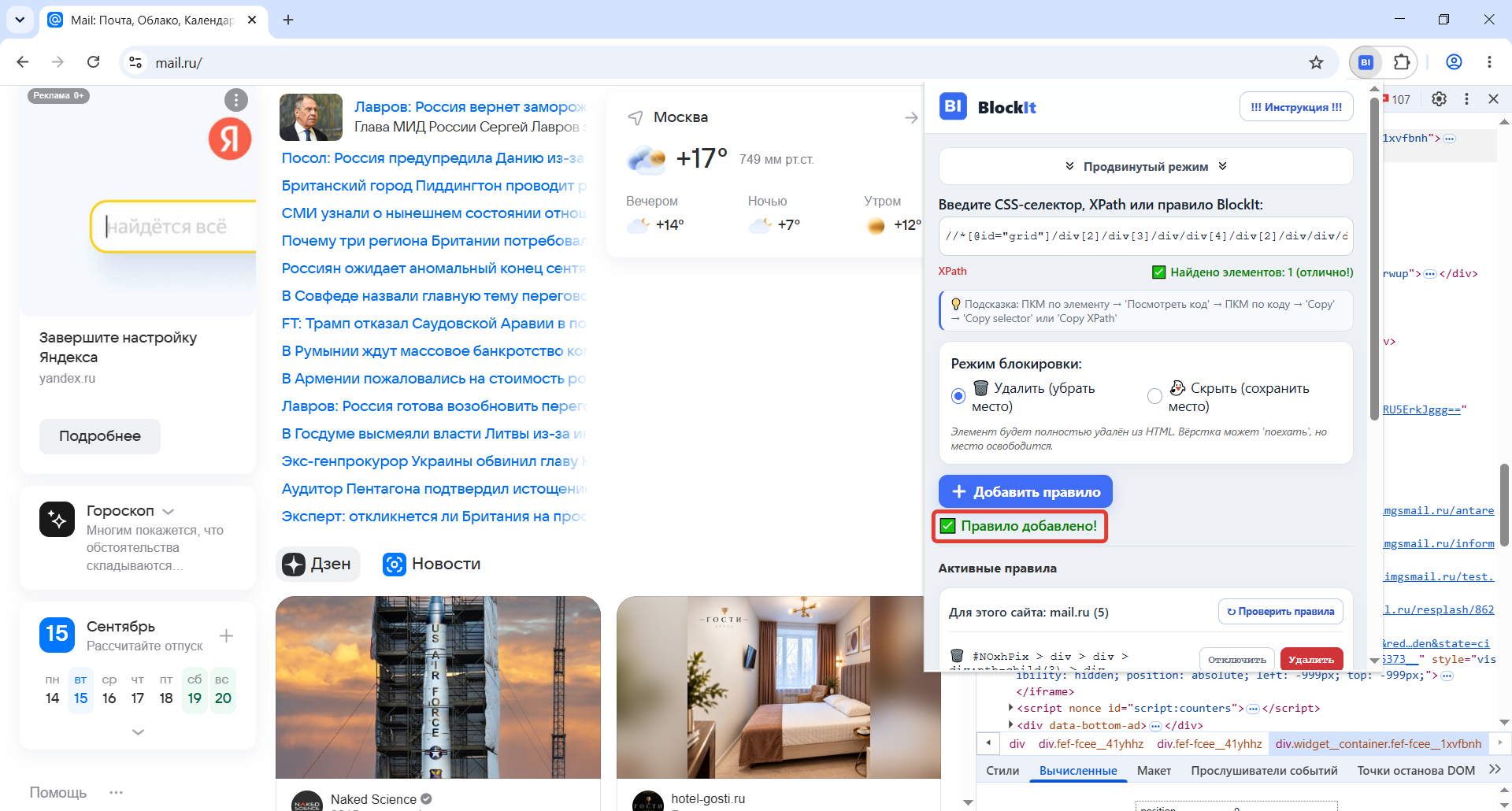The width and height of the screenshot is (1512, 811).
Task: Click the weather arrow next to Москва
Action: tap(911, 117)
